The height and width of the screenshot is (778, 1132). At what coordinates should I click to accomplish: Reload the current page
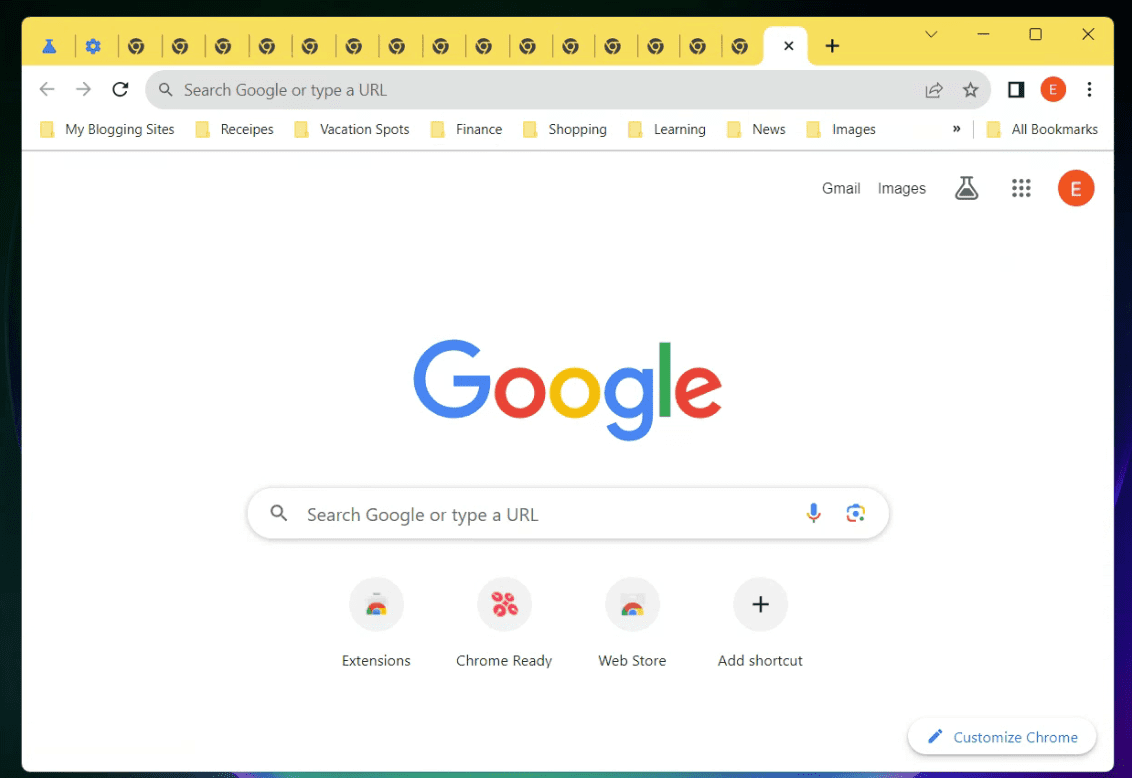point(121,89)
